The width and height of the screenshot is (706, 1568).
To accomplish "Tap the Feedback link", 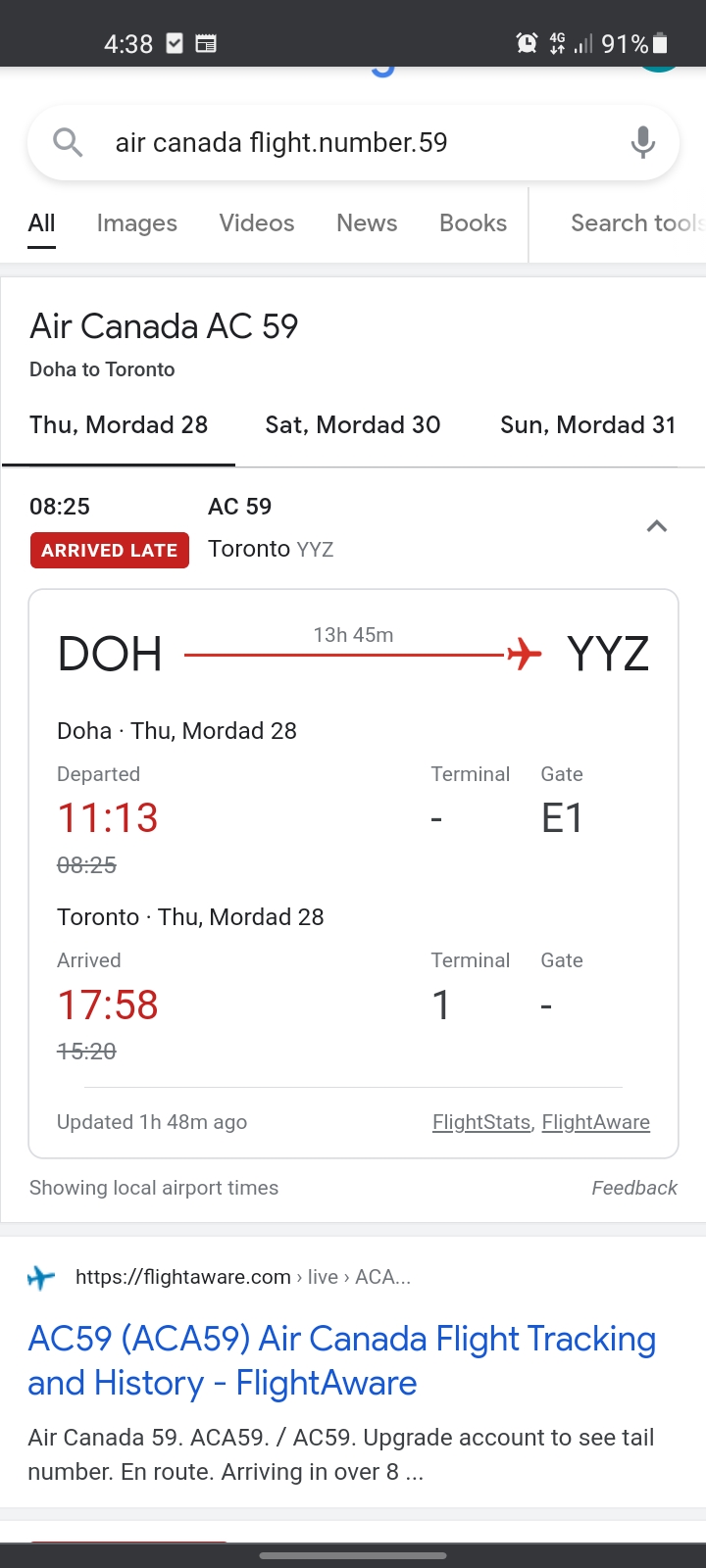I will tap(634, 1188).
